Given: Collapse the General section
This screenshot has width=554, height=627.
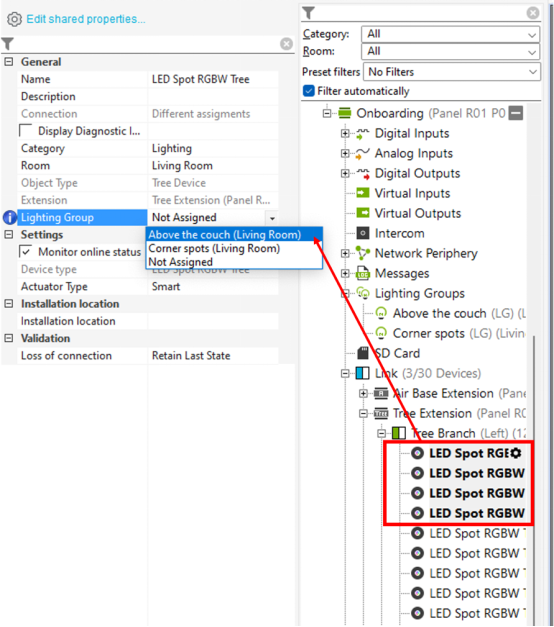Looking at the screenshot, I should tap(9, 62).
